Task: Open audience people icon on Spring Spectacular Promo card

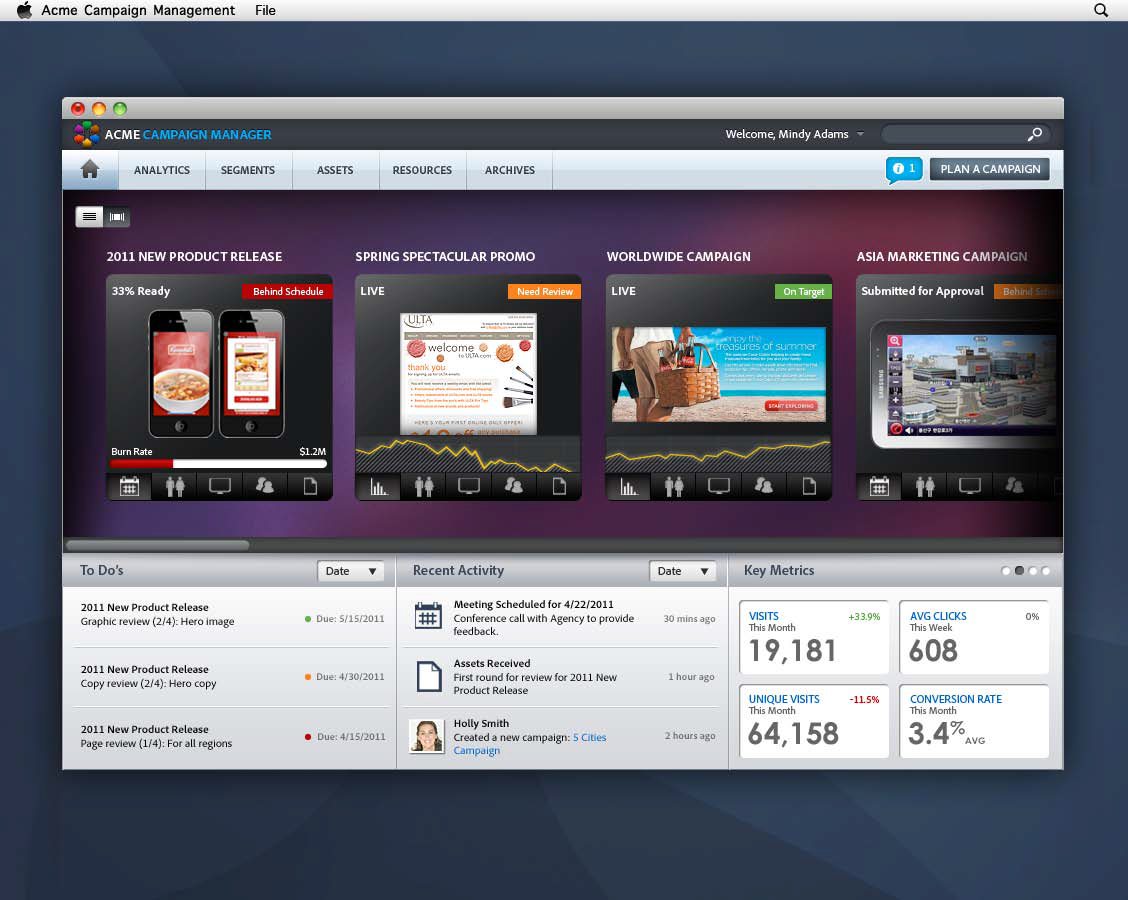Action: coord(424,487)
